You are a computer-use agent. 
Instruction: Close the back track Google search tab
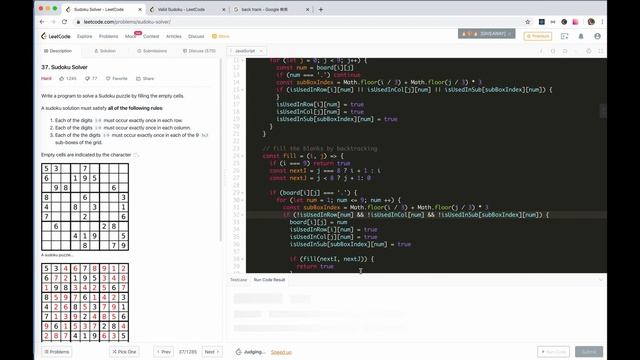tap(307, 9)
